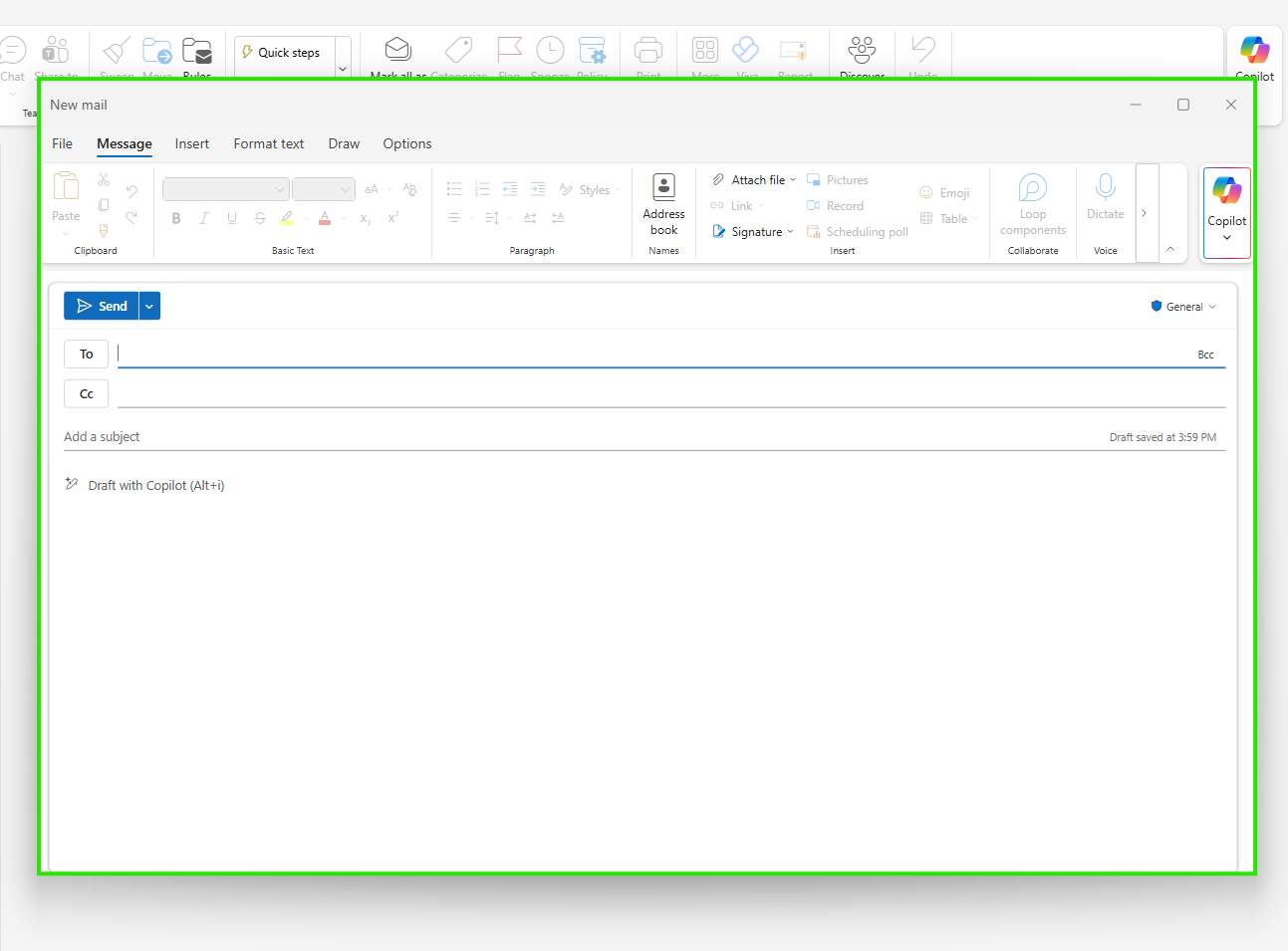
Task: Open the Emoji picker
Action: (944, 193)
